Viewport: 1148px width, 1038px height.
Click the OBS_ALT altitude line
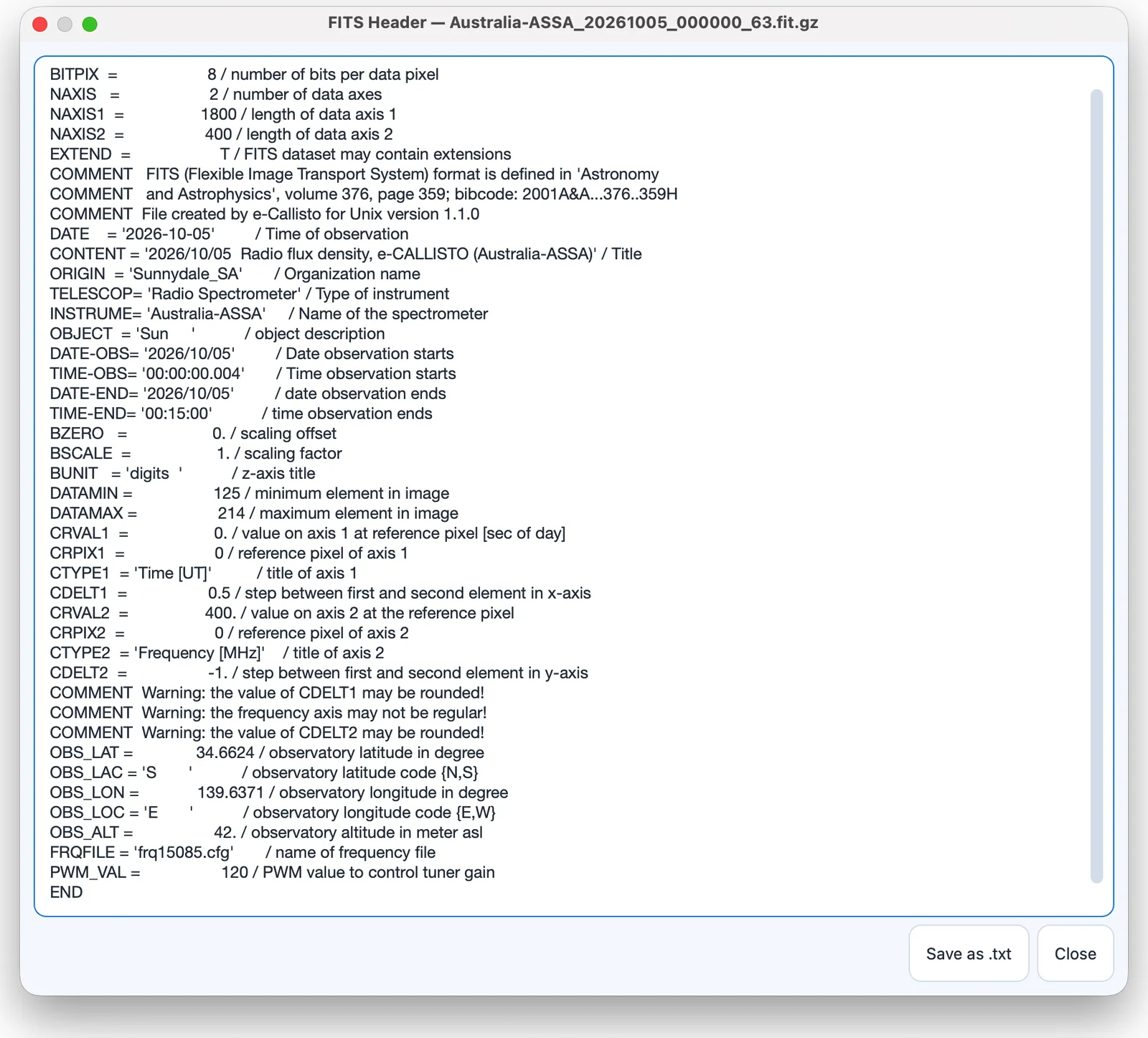[266, 833]
